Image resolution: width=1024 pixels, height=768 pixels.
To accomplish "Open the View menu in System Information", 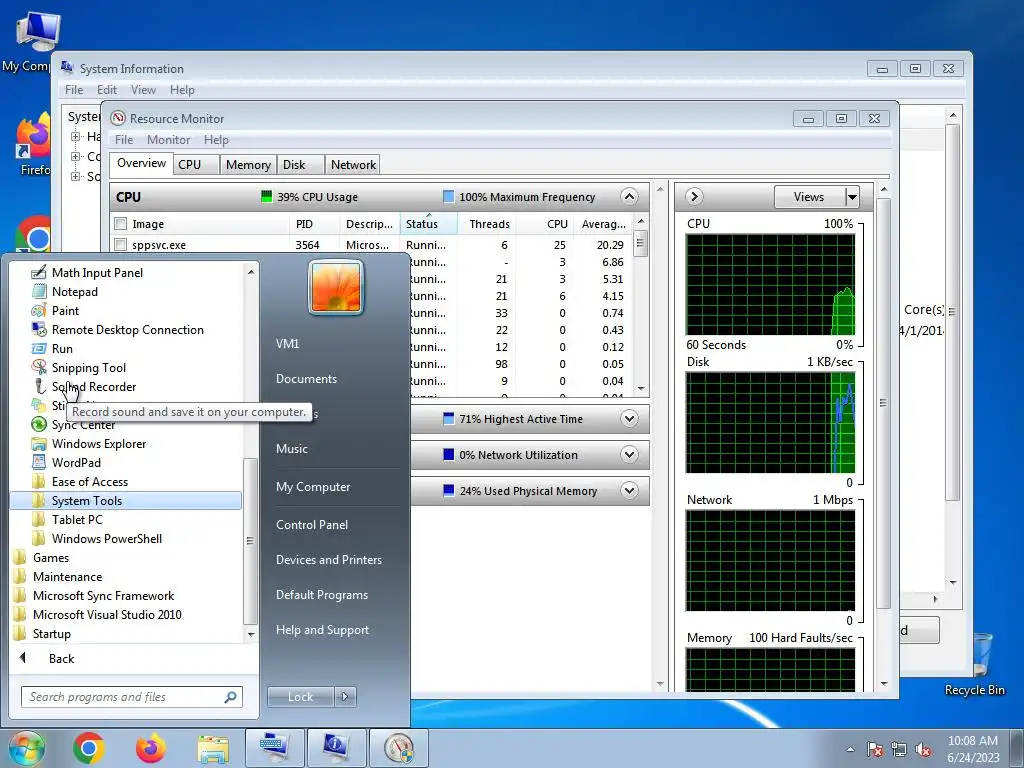I will 143,90.
